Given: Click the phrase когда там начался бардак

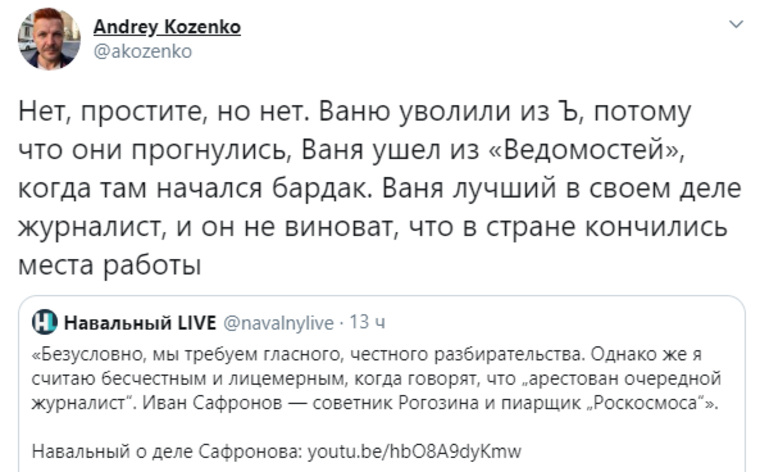Looking at the screenshot, I should tap(195, 188).
